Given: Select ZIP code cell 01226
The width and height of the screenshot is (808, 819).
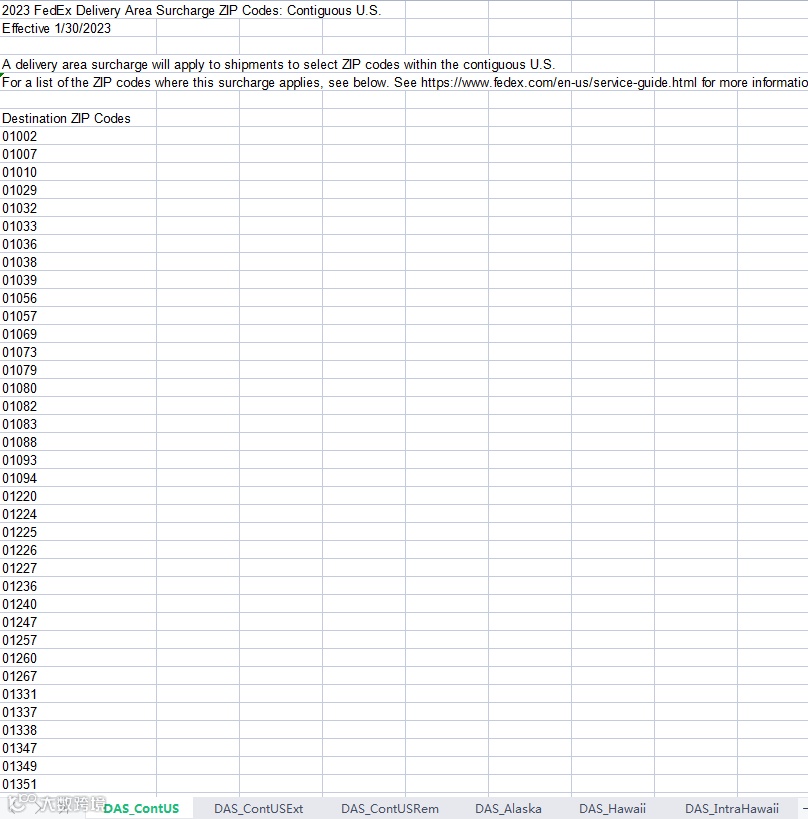Looking at the screenshot, I should (78, 551).
